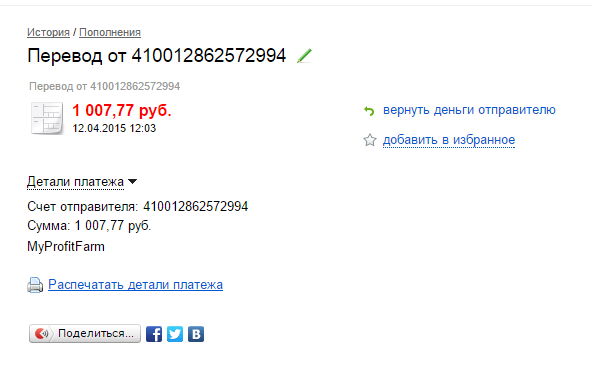
Task: Go to Пополнения breadcrumb
Action: click(x=110, y=32)
